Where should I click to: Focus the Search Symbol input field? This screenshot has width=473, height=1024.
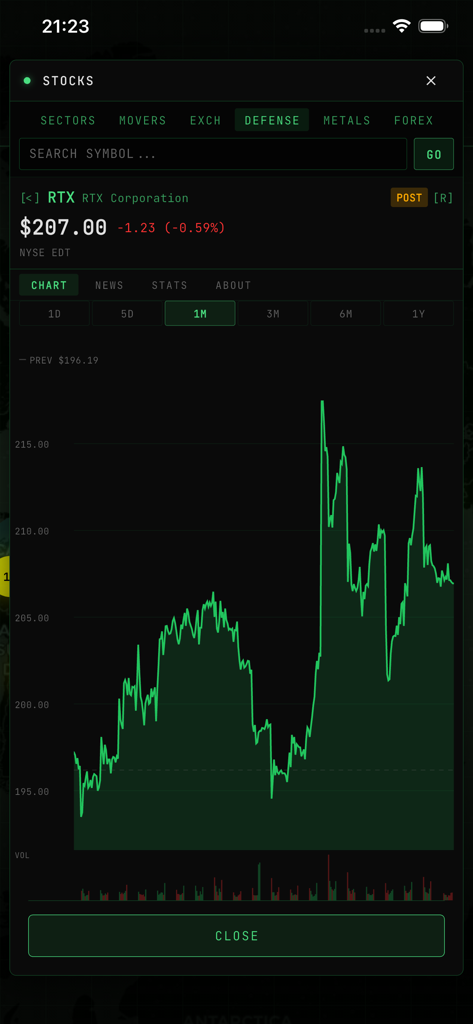(x=213, y=154)
